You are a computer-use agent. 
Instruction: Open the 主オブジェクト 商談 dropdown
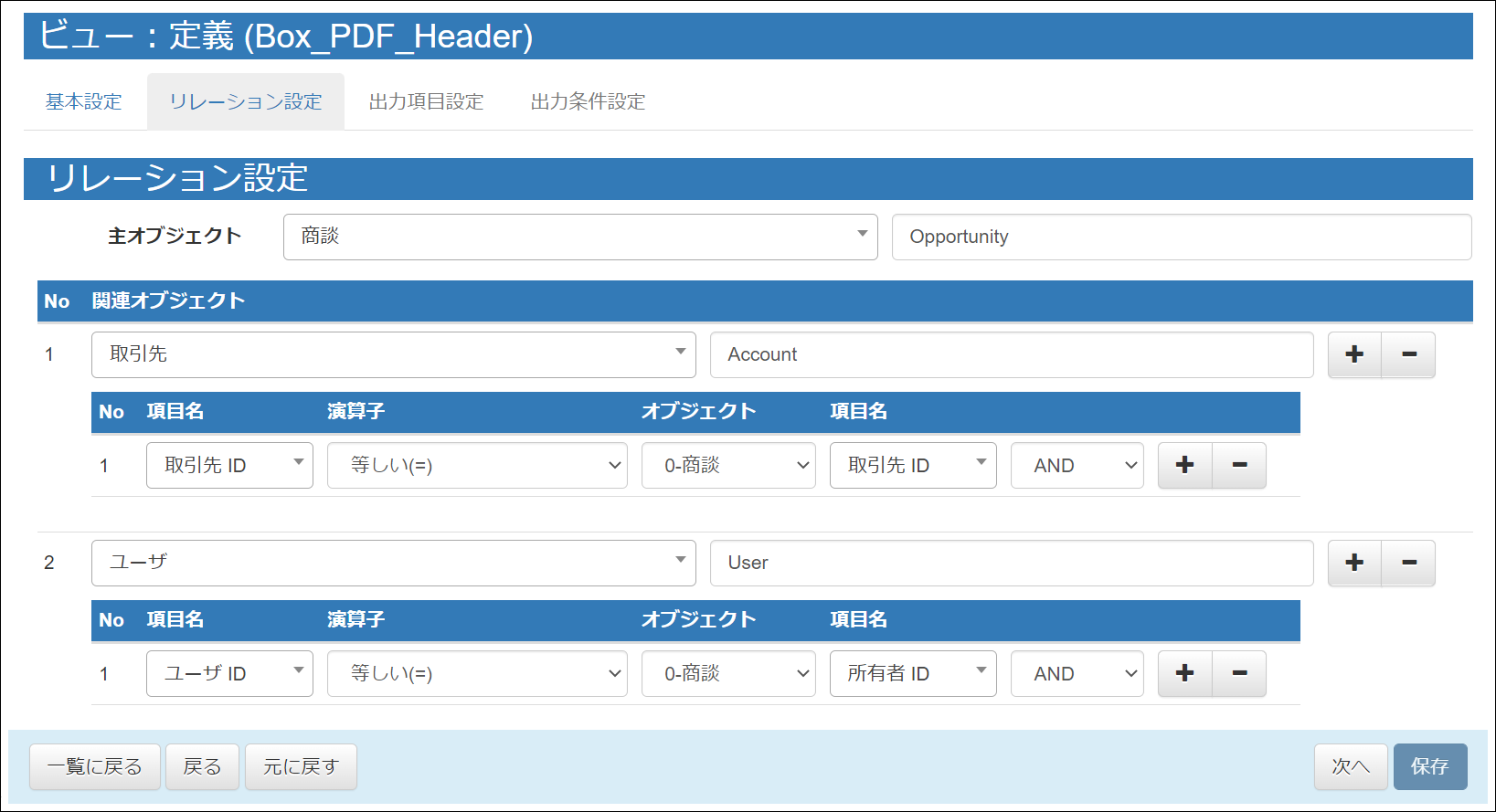(579, 237)
